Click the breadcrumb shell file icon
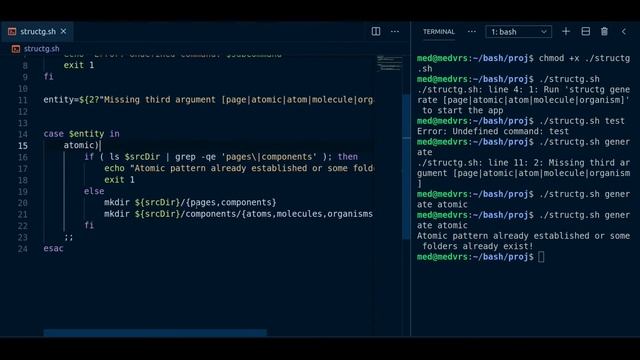Image resolution: width=640 pixels, height=360 pixels. pyautogui.click(x=16, y=49)
